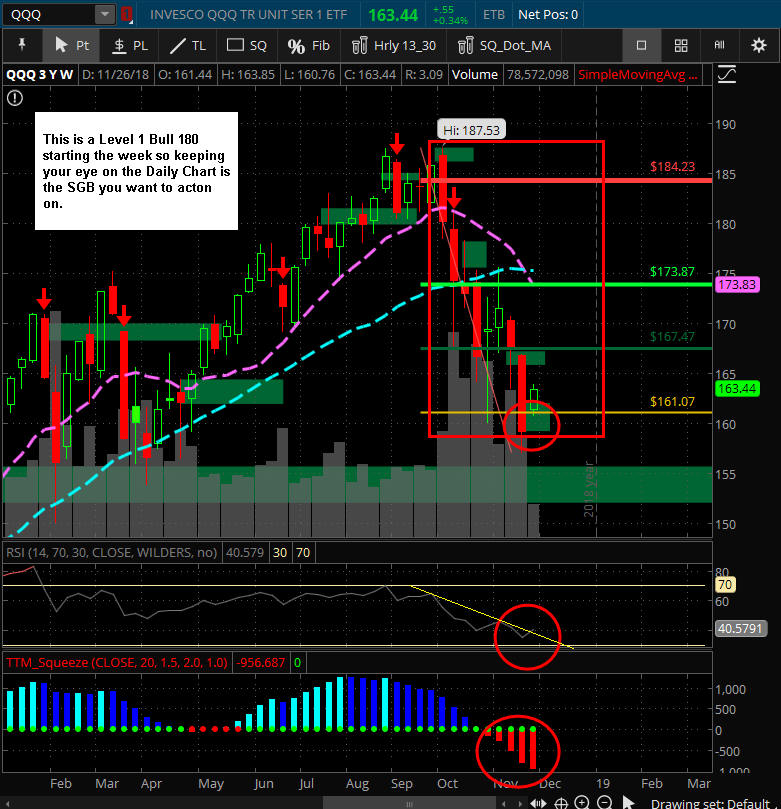
Task: Click the RSI study title label
Action: pos(111,553)
